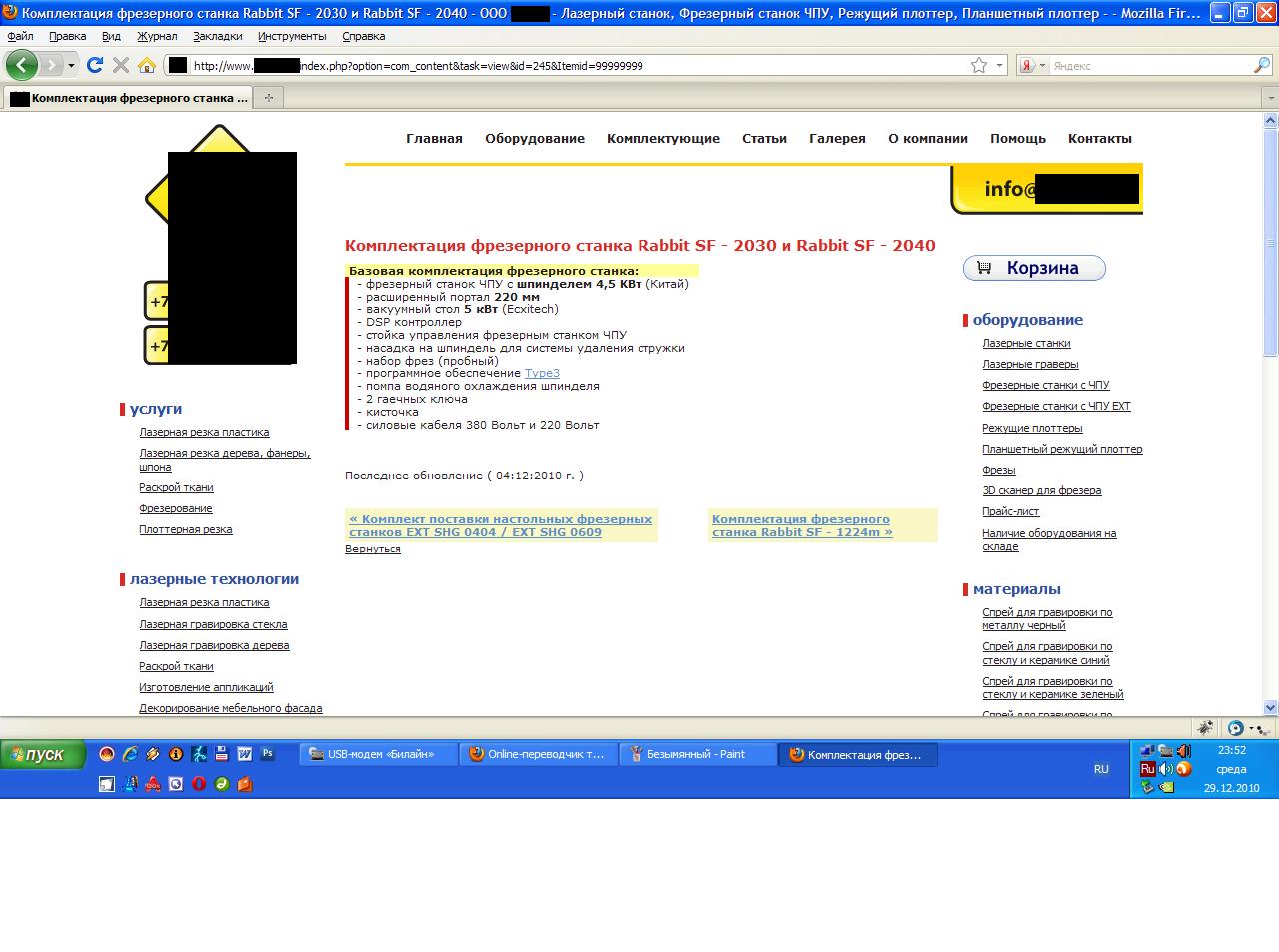1279x952 pixels.
Task: Expand the URL bar history dropdown arrow
Action: click(x=1000, y=65)
